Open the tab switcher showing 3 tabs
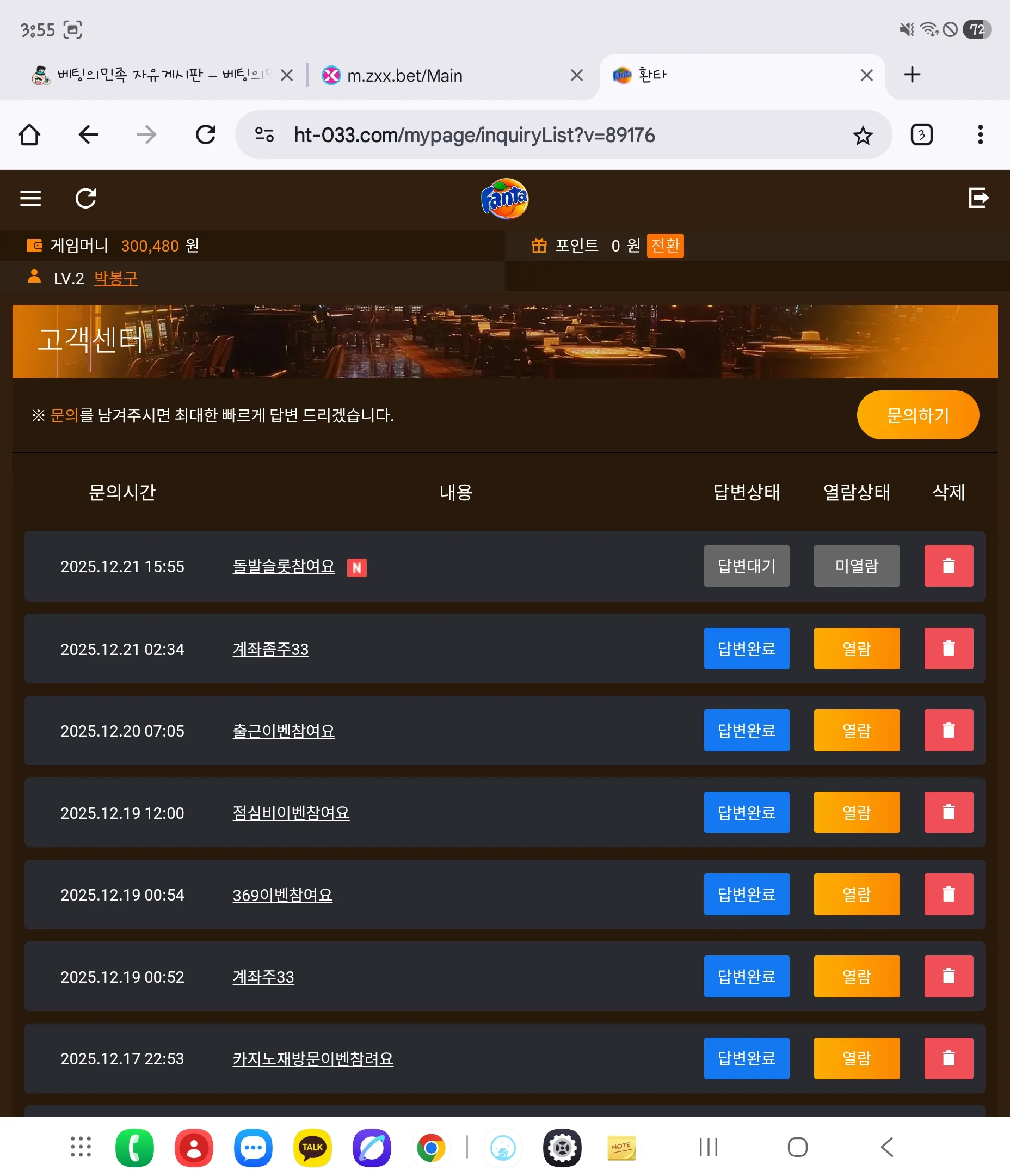 (x=921, y=135)
